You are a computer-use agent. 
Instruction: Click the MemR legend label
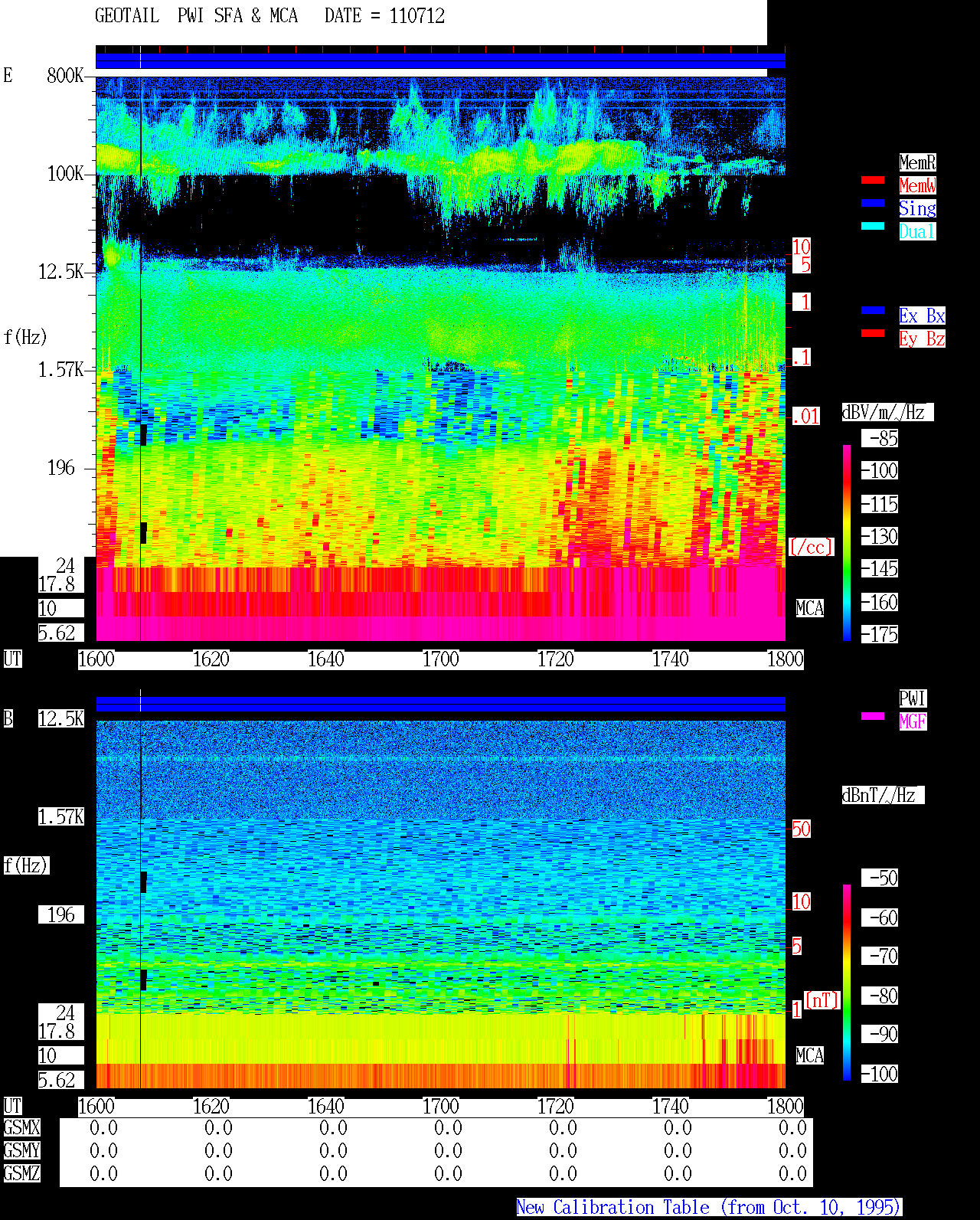917,162
